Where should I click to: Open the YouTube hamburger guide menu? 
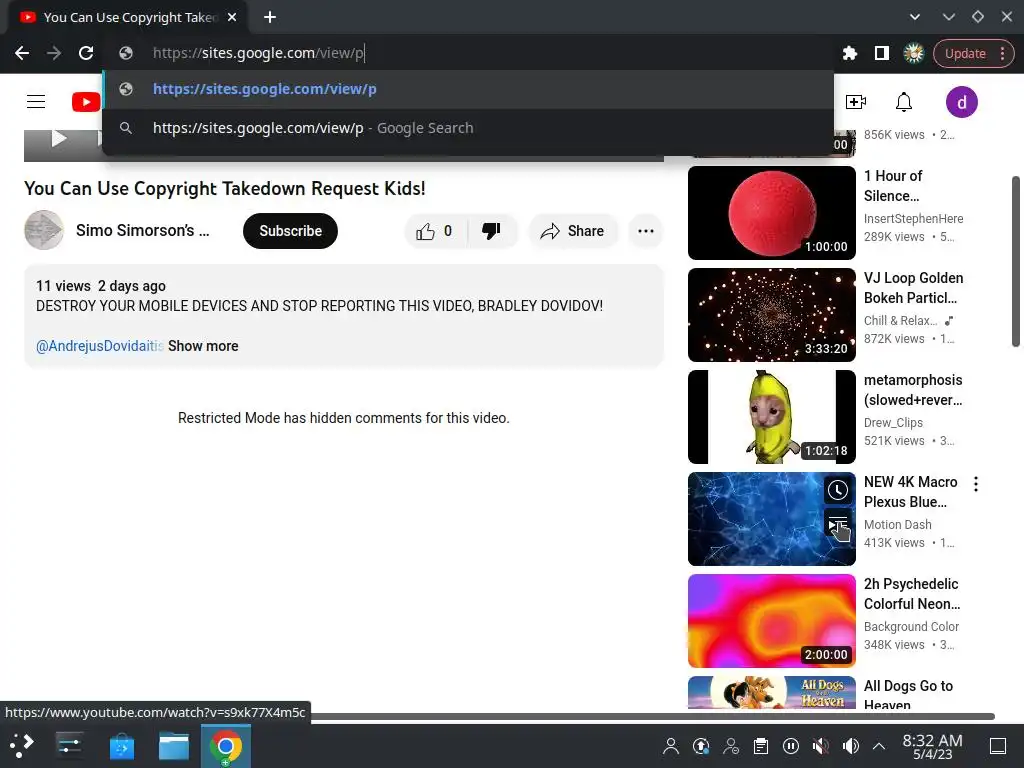click(36, 102)
